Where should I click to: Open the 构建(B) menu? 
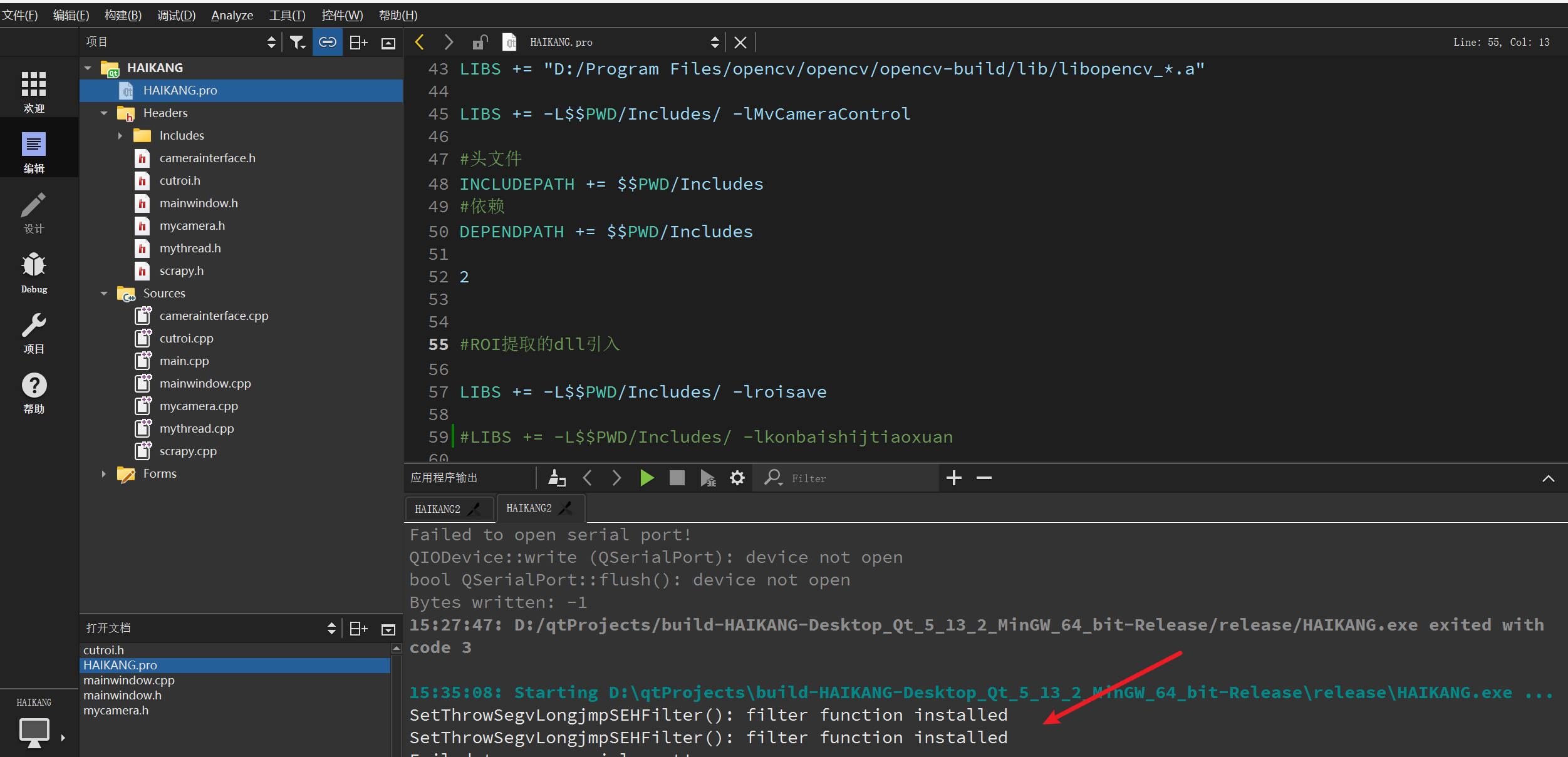coord(123,15)
